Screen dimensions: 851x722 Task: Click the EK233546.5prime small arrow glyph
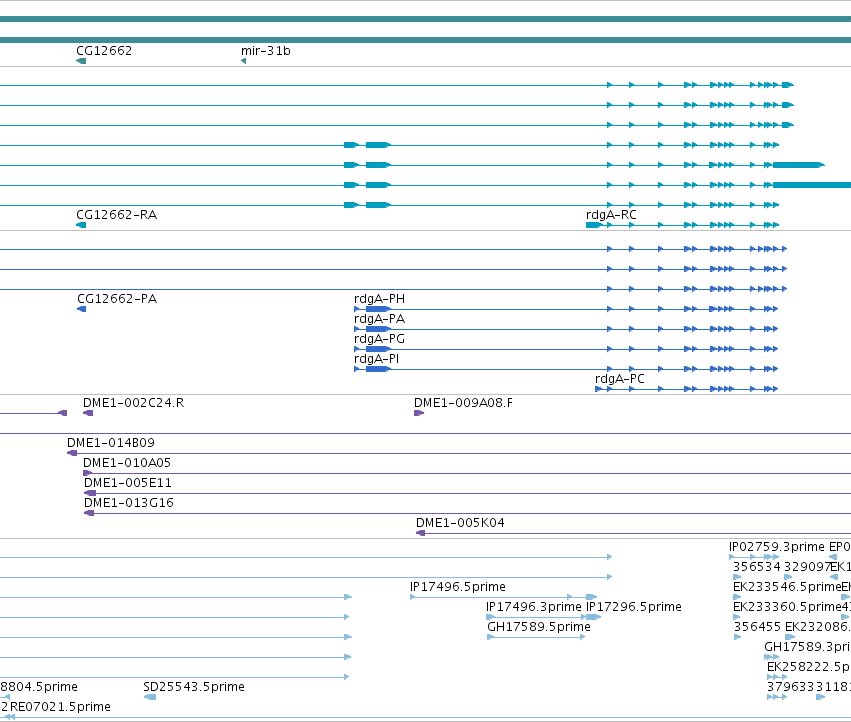point(737,597)
